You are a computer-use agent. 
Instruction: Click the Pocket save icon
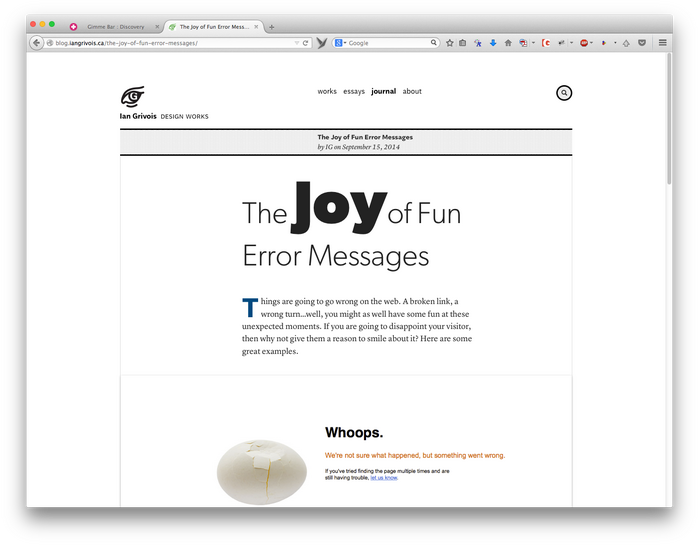point(642,43)
